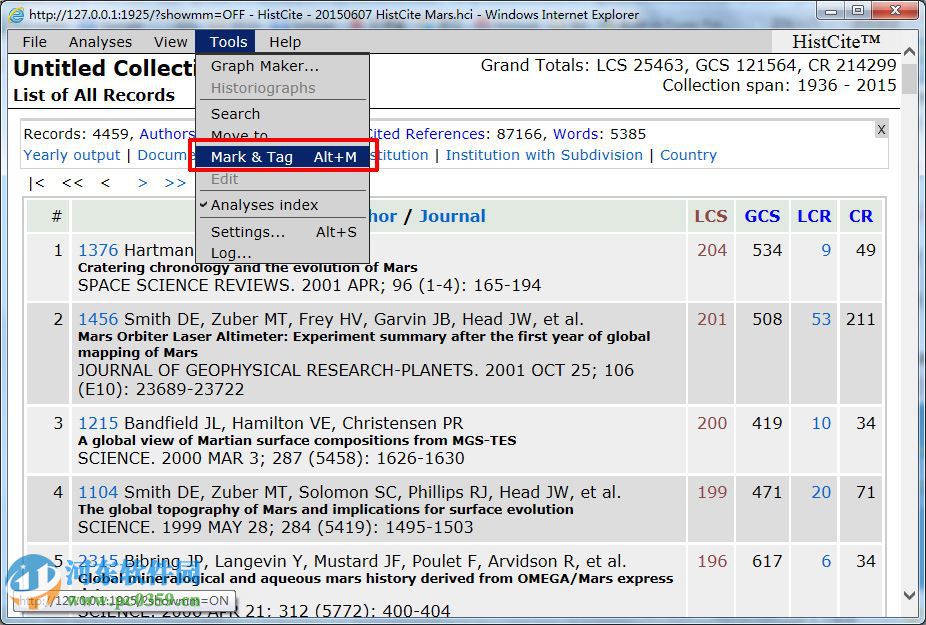The height and width of the screenshot is (625, 926).
Task: Open the Institution with Subdivision link
Action: pyautogui.click(x=544, y=155)
